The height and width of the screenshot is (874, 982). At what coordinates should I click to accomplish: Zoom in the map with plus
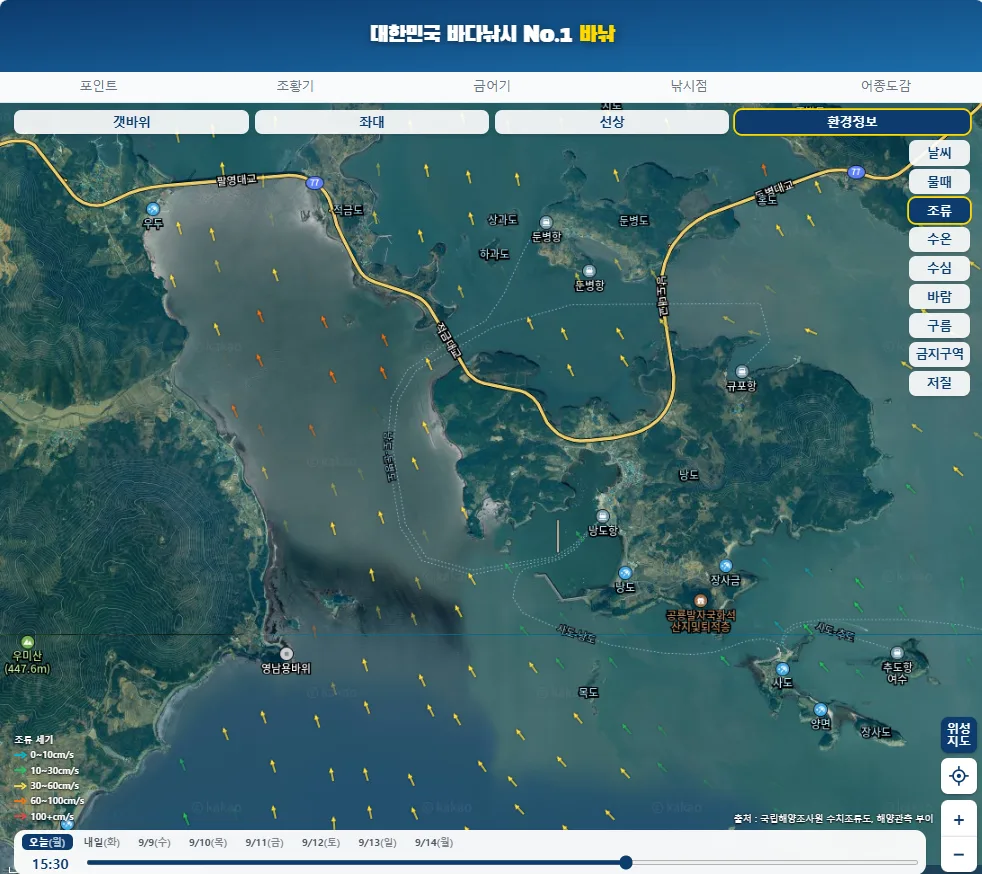coord(958,820)
